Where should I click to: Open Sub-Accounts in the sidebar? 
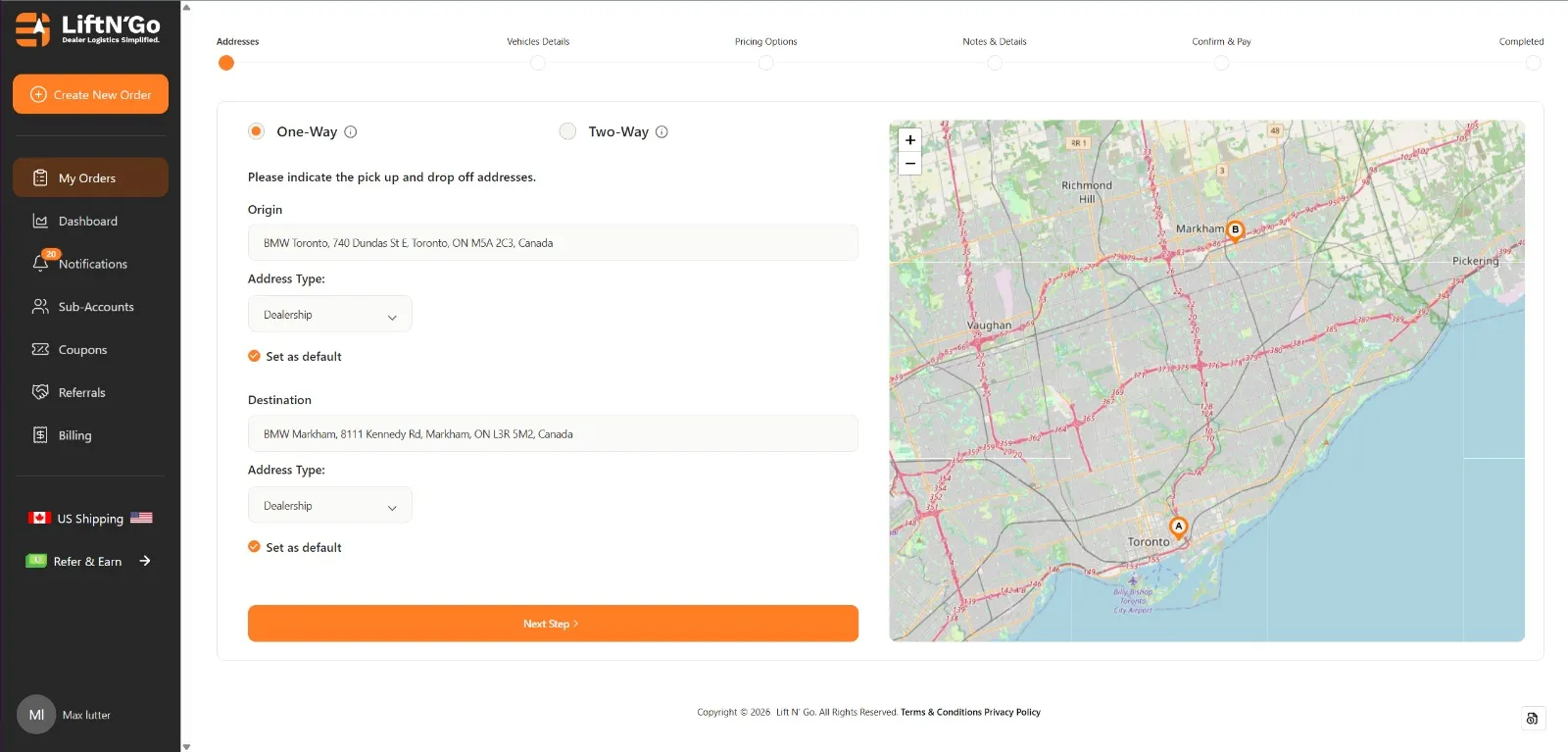point(90,307)
